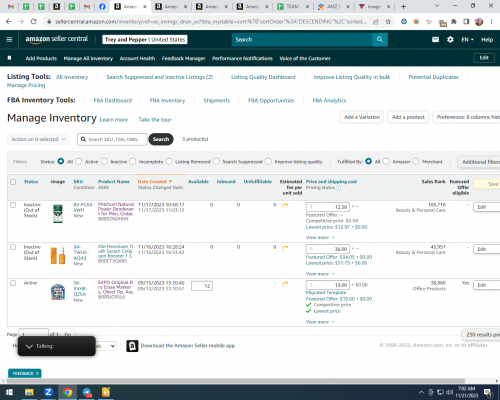Open the Chrome tab search dropdown
The width and height of the screenshot is (500, 400).
(x=437, y=6)
